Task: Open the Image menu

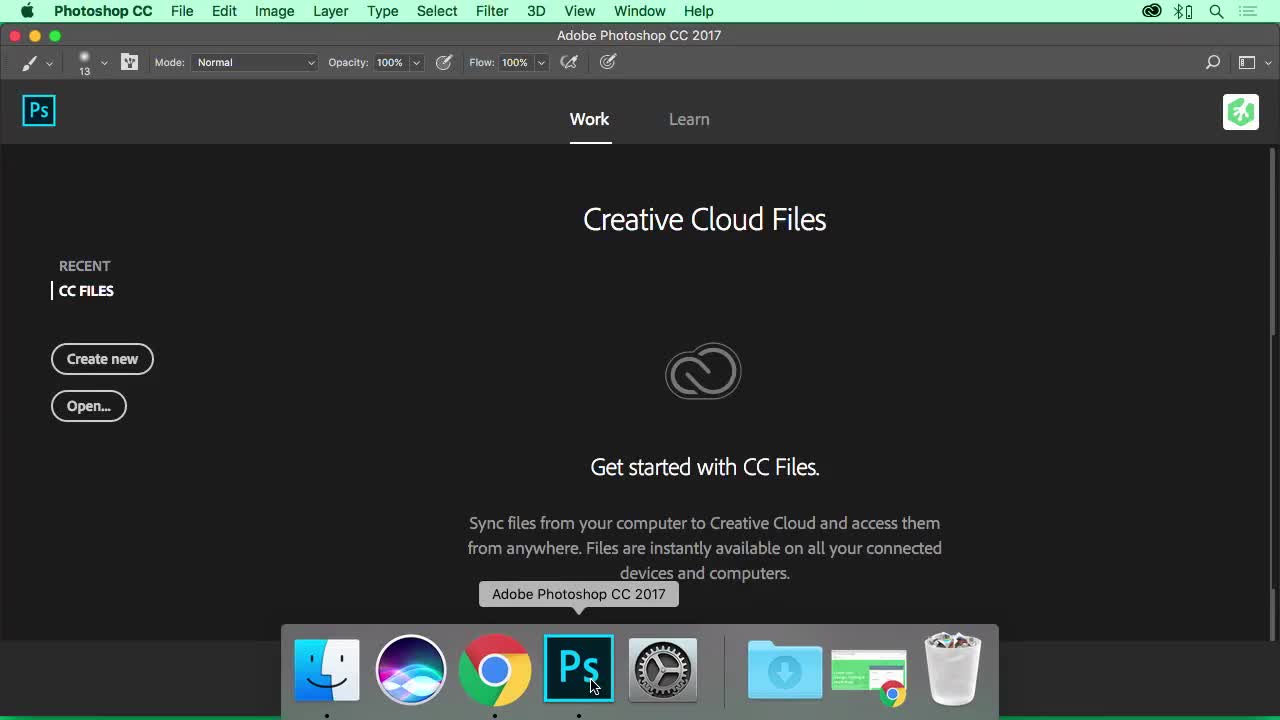Action: [274, 11]
